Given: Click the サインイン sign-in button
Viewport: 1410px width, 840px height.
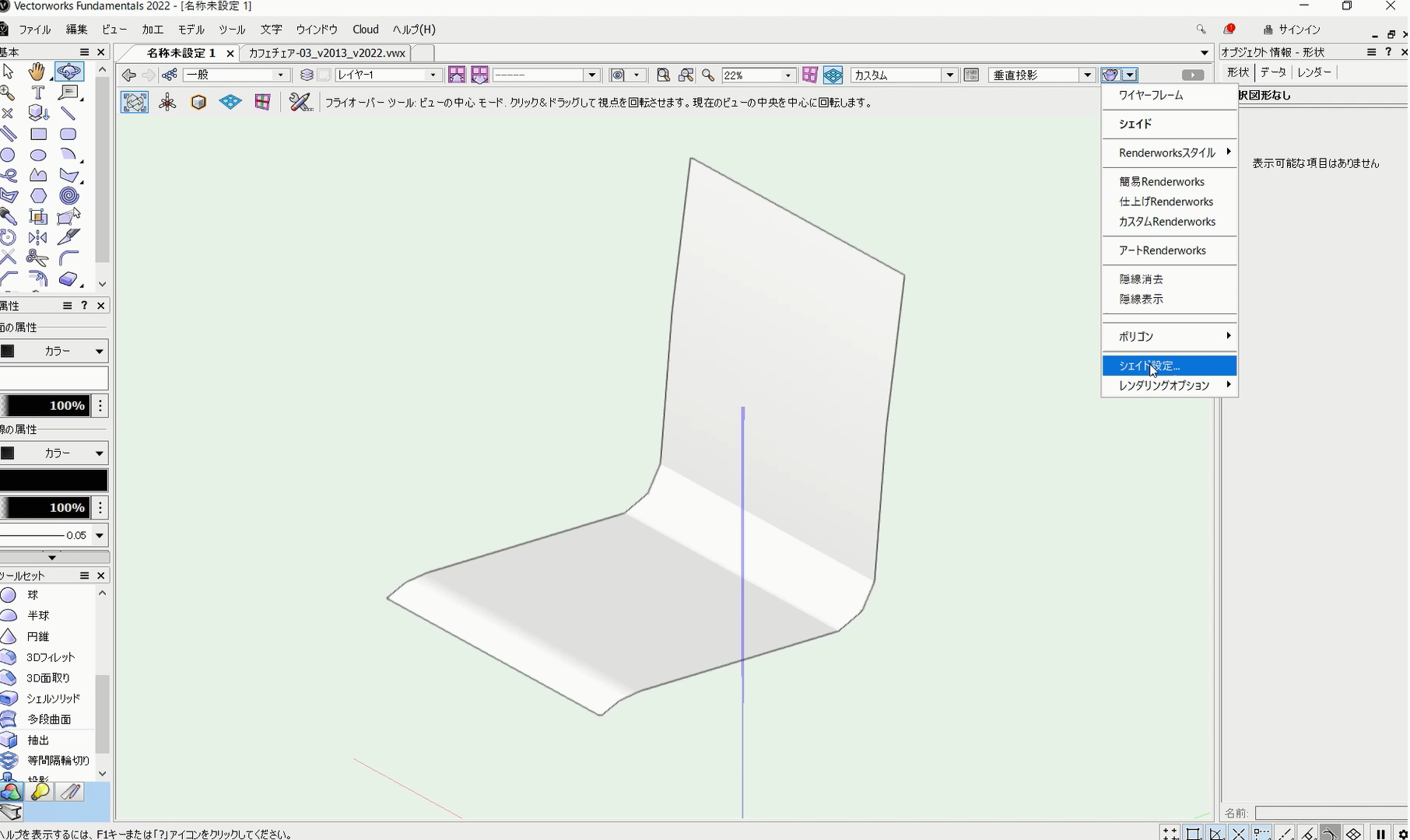Looking at the screenshot, I should click(x=1292, y=30).
